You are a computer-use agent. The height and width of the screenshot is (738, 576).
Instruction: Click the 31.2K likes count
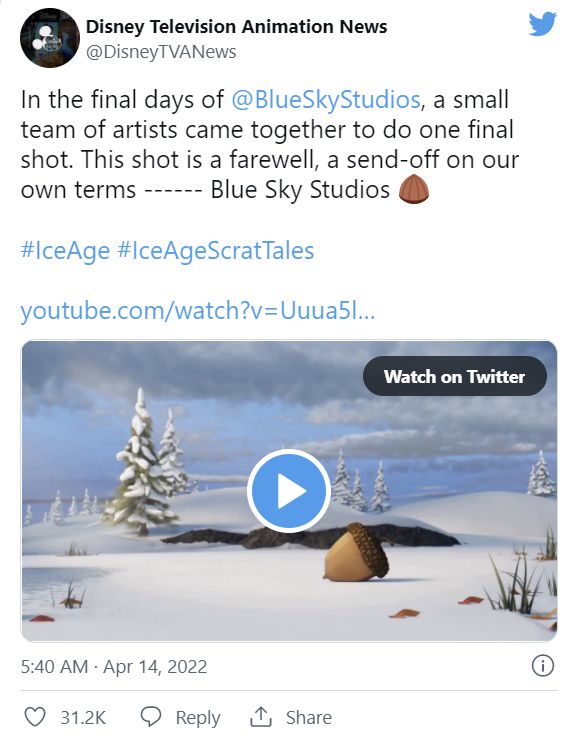(83, 717)
